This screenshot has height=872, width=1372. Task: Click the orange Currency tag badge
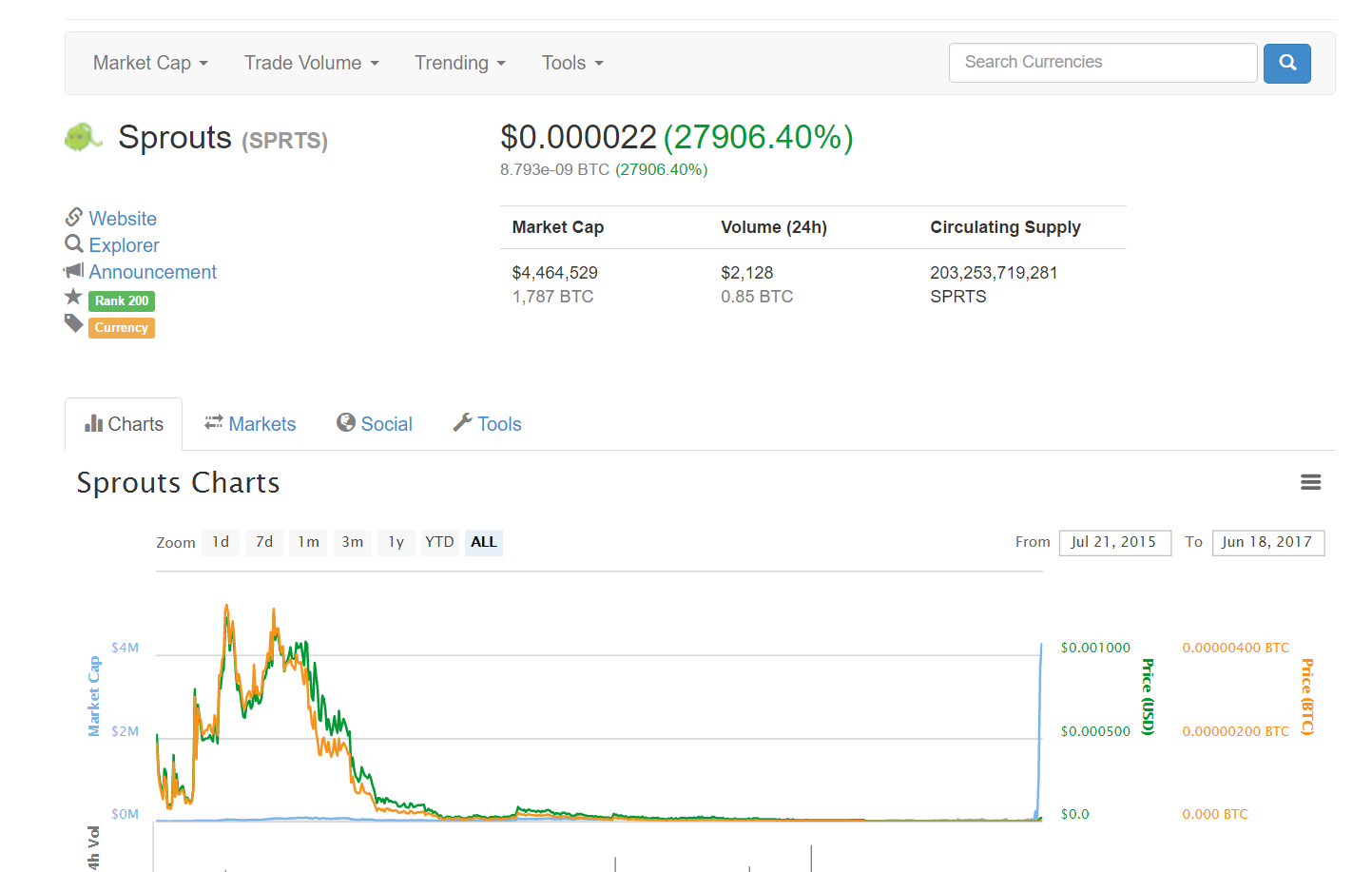[121, 328]
